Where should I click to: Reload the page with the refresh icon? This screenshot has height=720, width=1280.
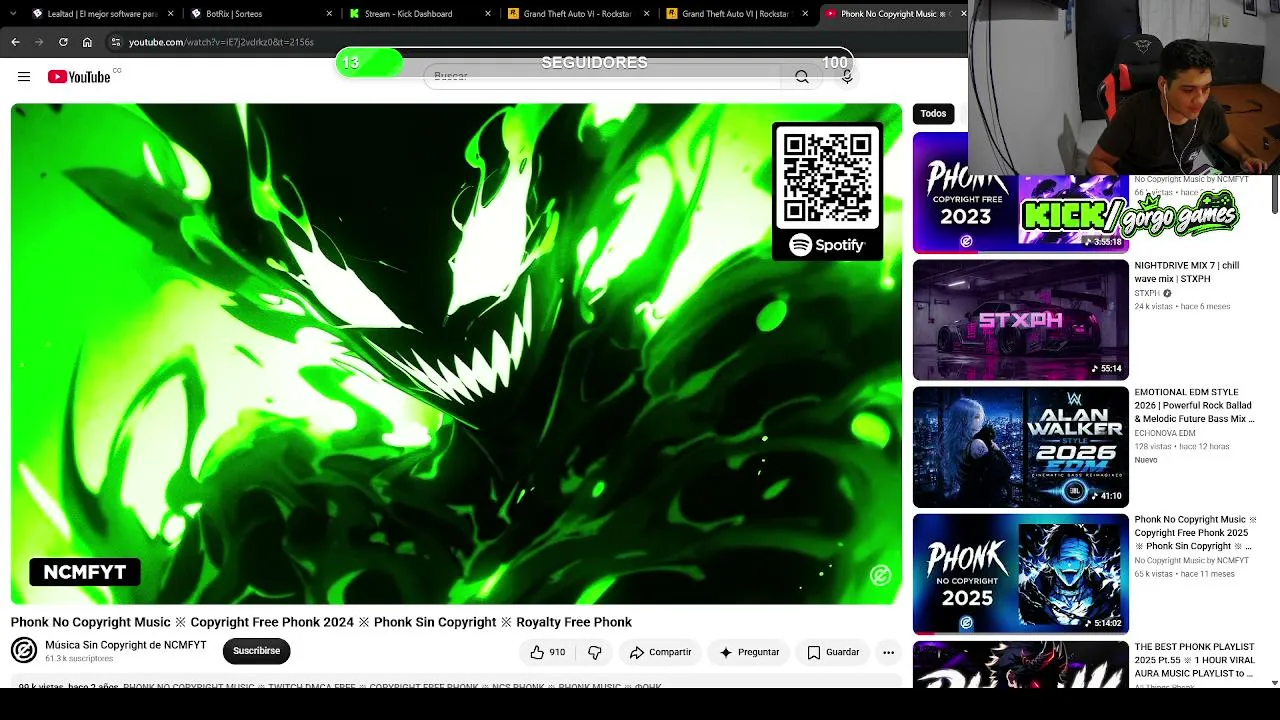[x=63, y=42]
